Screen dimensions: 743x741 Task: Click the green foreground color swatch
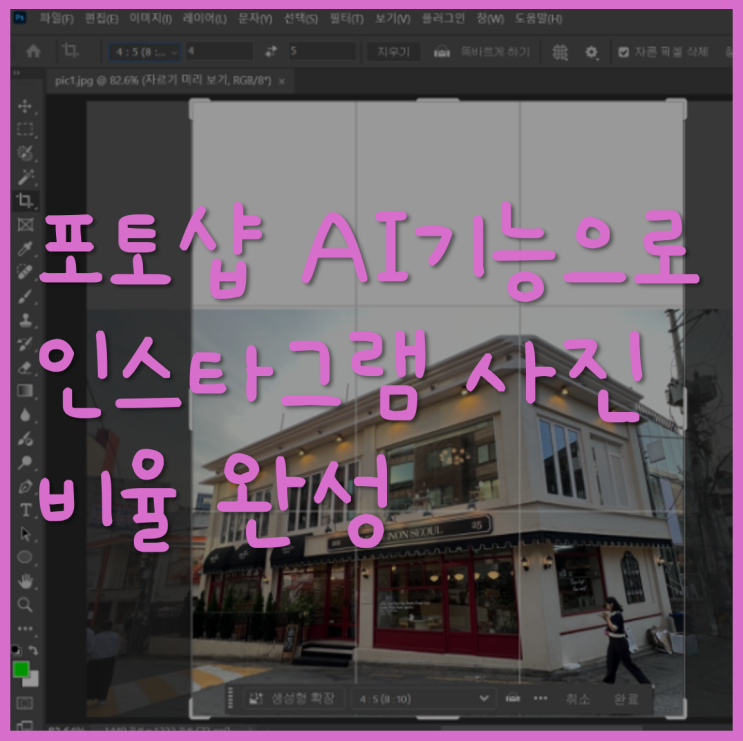pyautogui.click(x=20, y=669)
